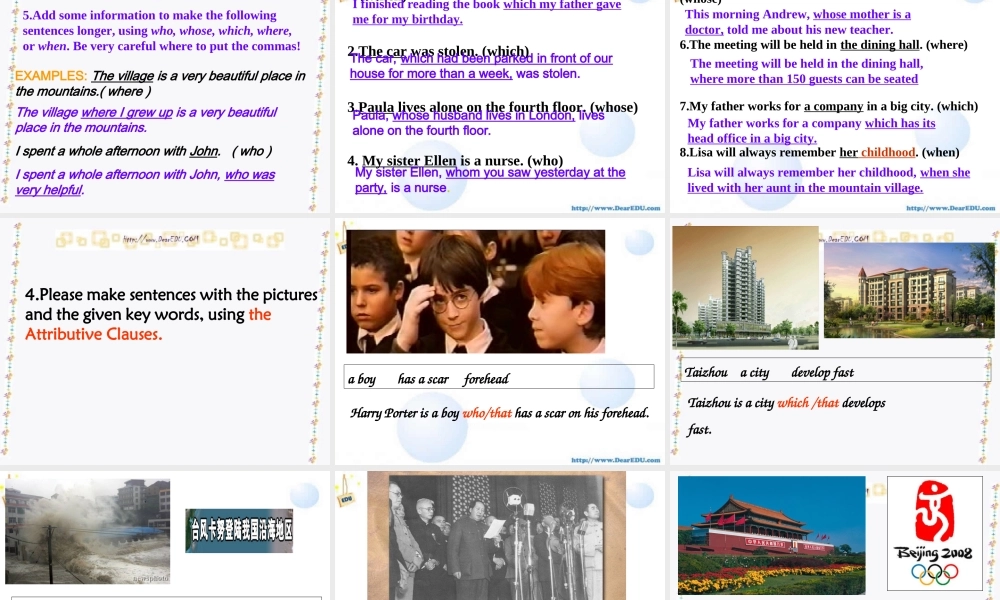The width and height of the screenshot is (1000, 600).
Task: Open the typhoon waves photo
Action: [x=87, y=531]
